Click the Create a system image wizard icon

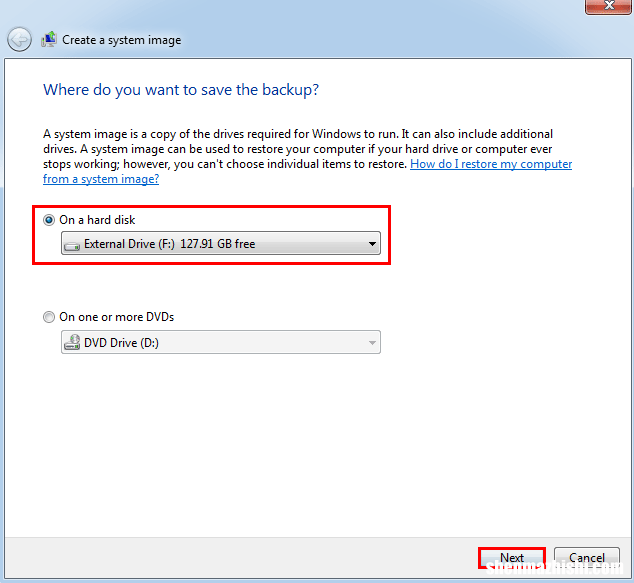pyautogui.click(x=49, y=39)
